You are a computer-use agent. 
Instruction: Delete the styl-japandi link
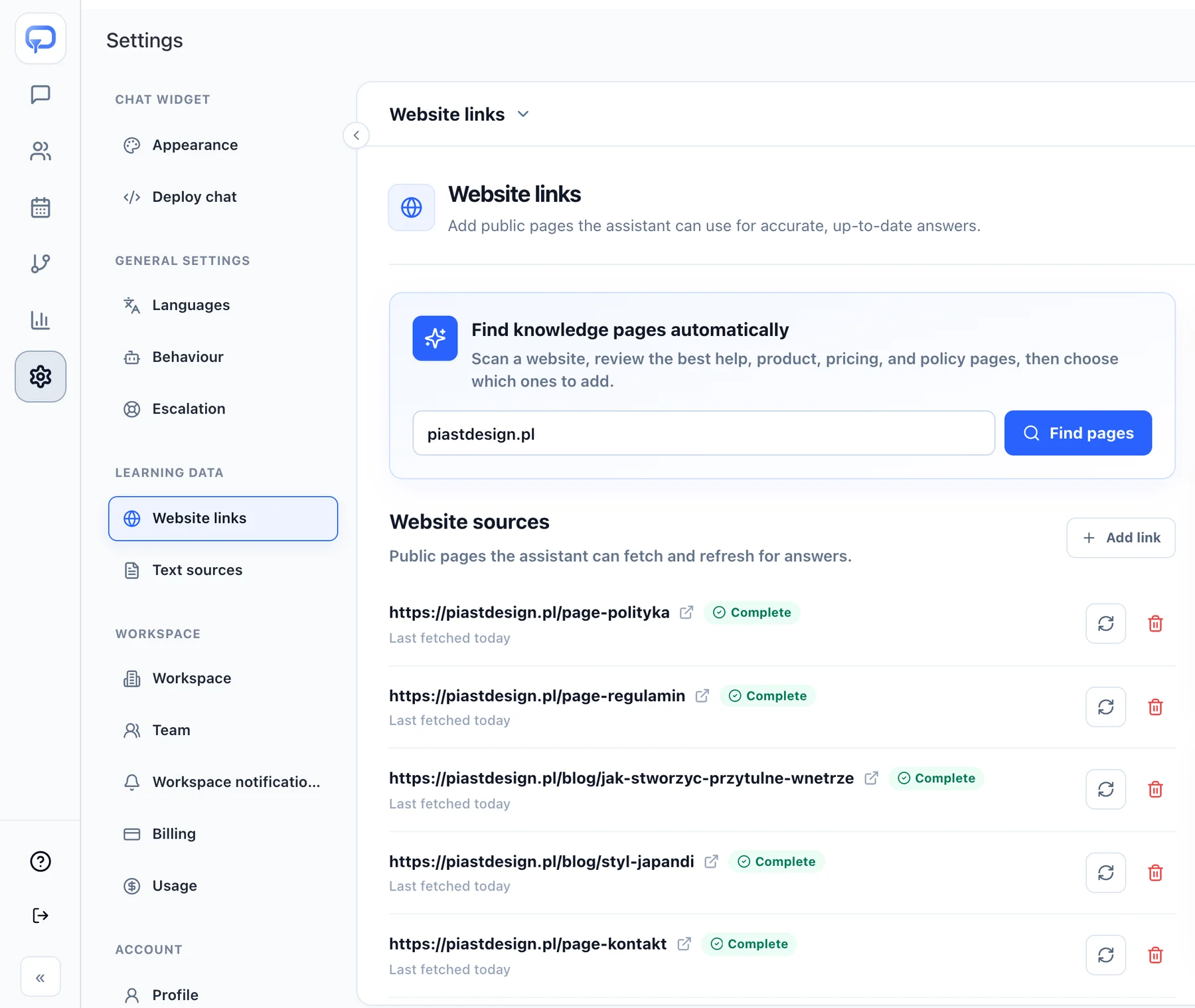point(1155,873)
